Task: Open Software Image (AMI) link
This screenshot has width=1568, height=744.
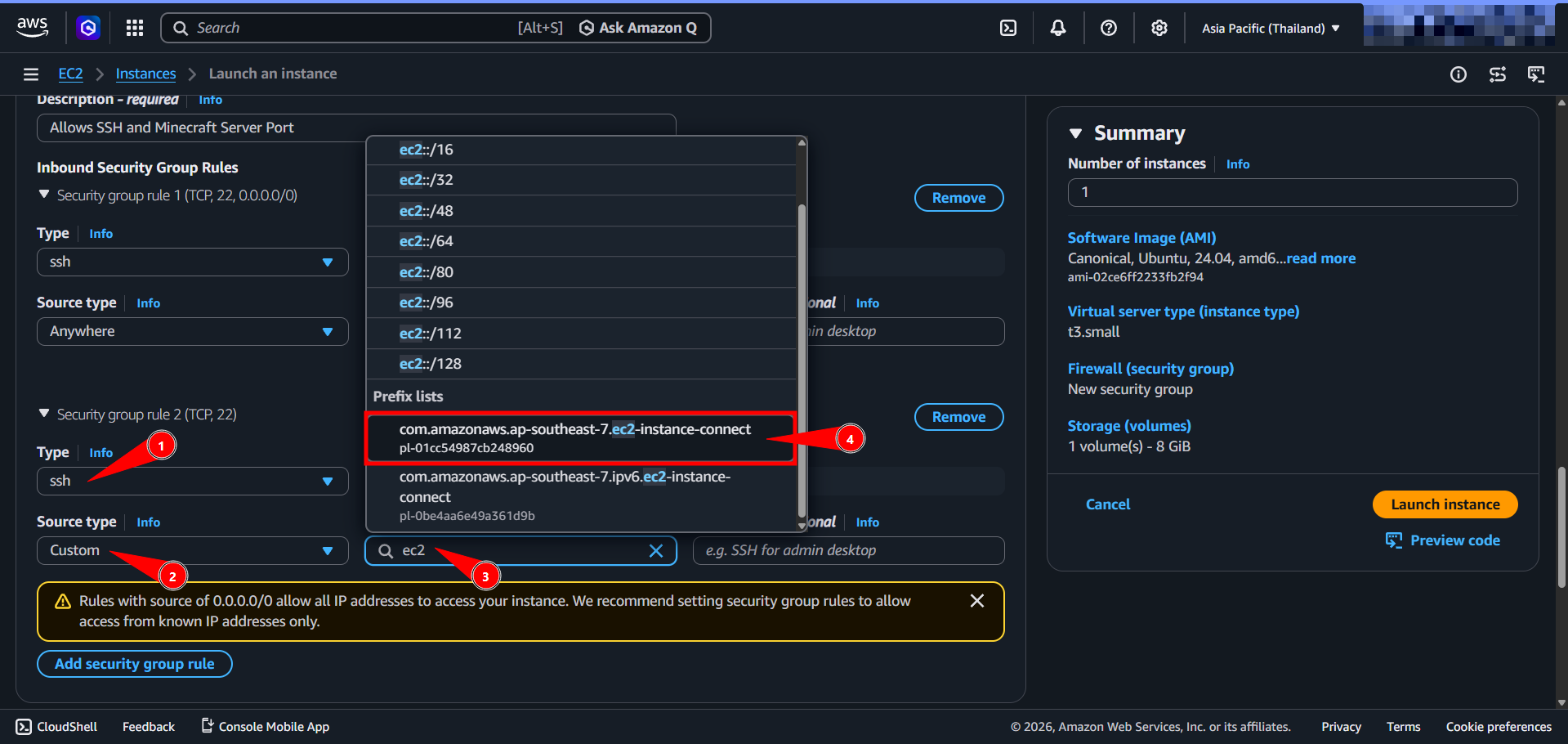Action: pyautogui.click(x=1141, y=238)
